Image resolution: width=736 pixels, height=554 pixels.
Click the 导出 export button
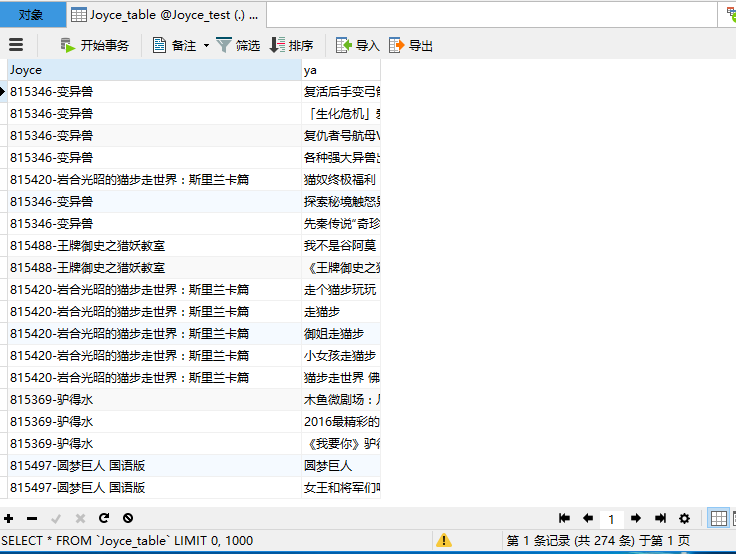pos(411,45)
